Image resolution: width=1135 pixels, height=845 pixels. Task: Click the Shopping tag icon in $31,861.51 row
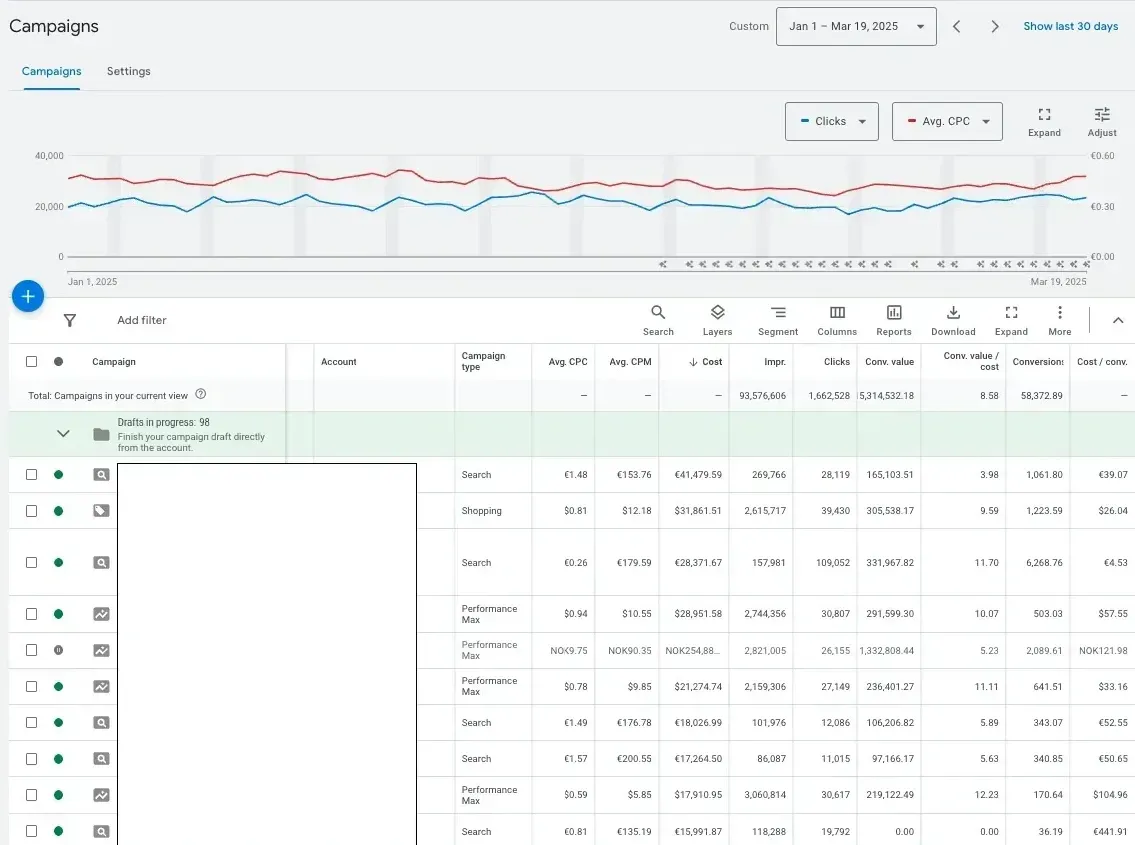click(x=101, y=511)
